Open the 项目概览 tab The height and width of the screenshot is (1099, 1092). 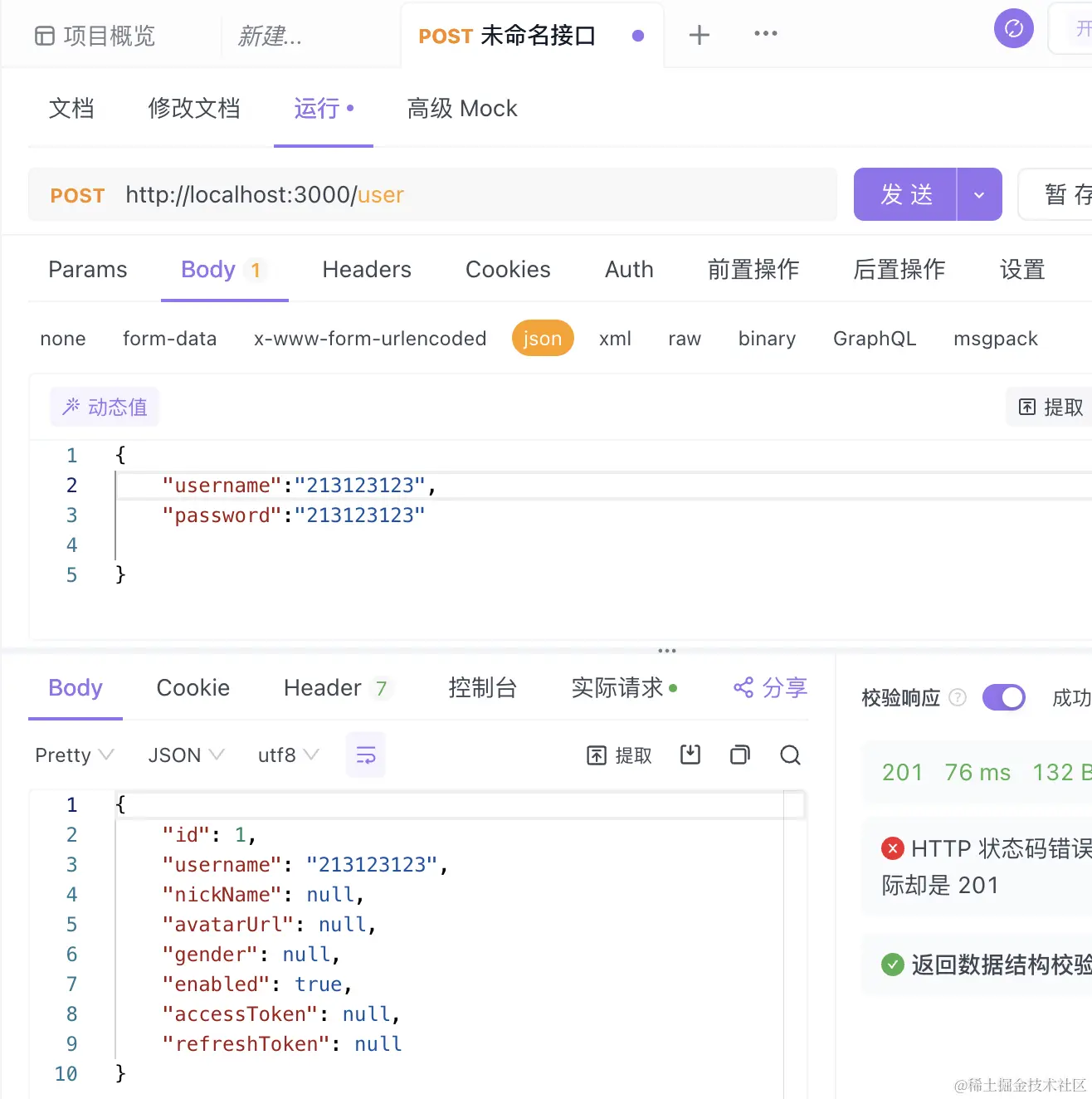pyautogui.click(x=95, y=36)
